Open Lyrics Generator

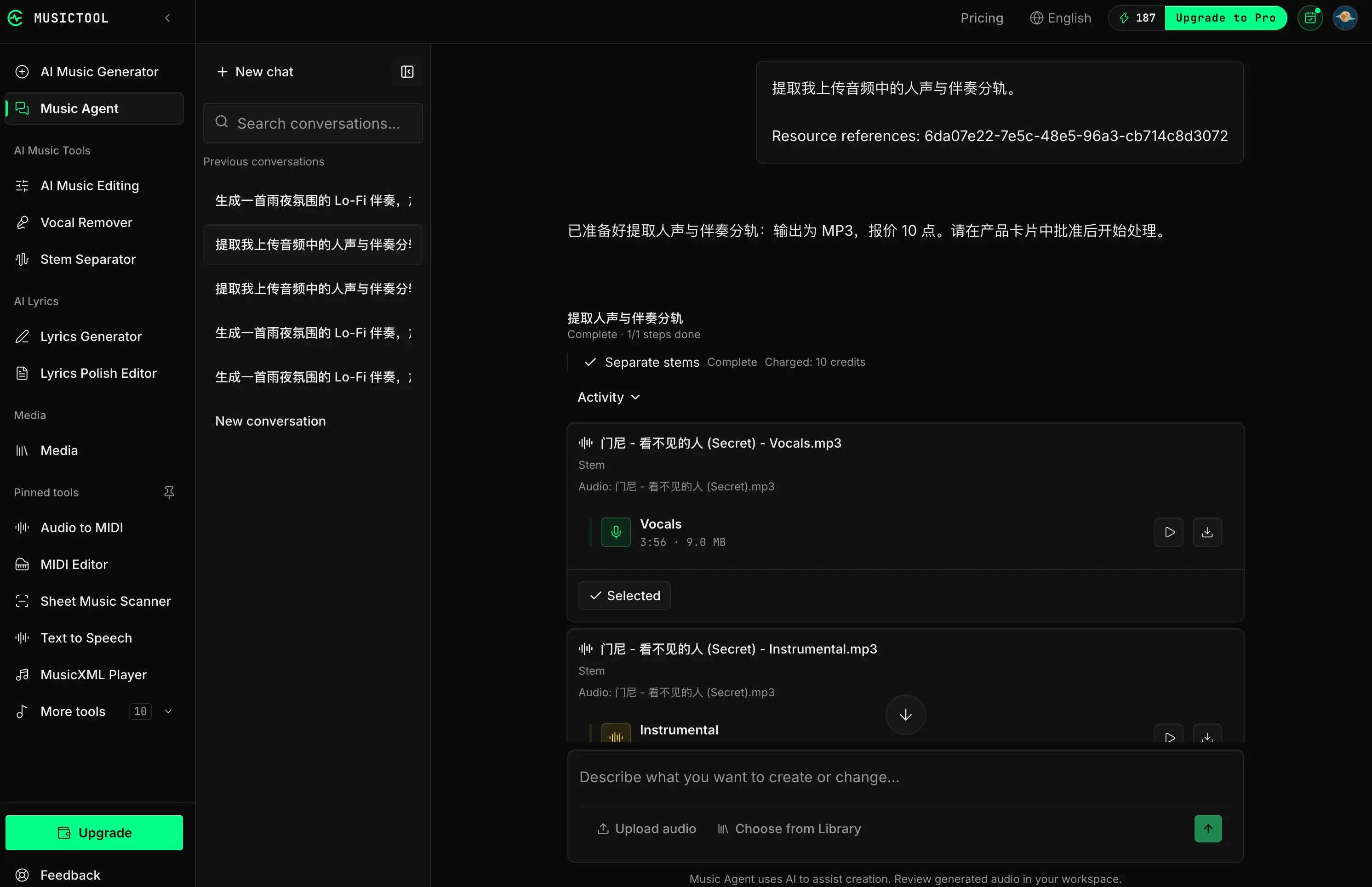coord(95,337)
